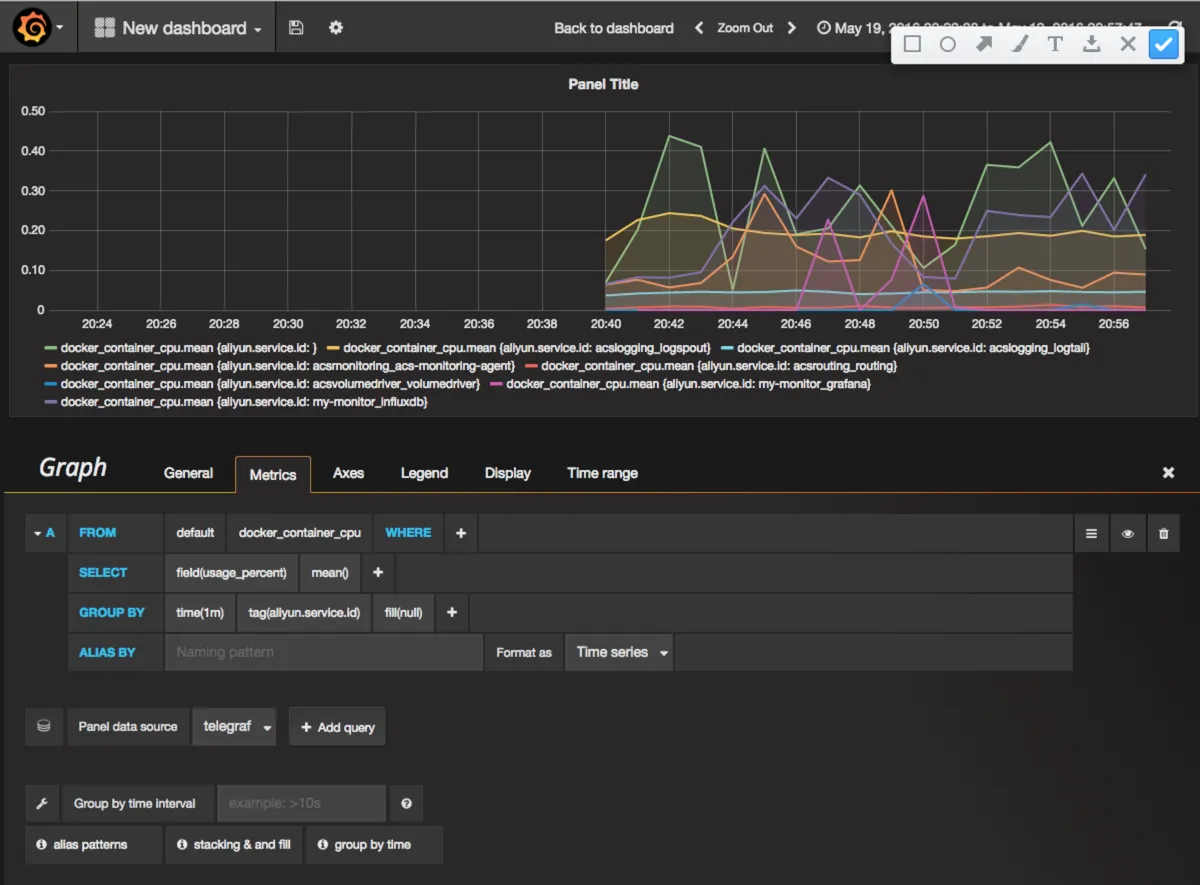Confirm annotation with blue checkmark

pyautogui.click(x=1164, y=44)
